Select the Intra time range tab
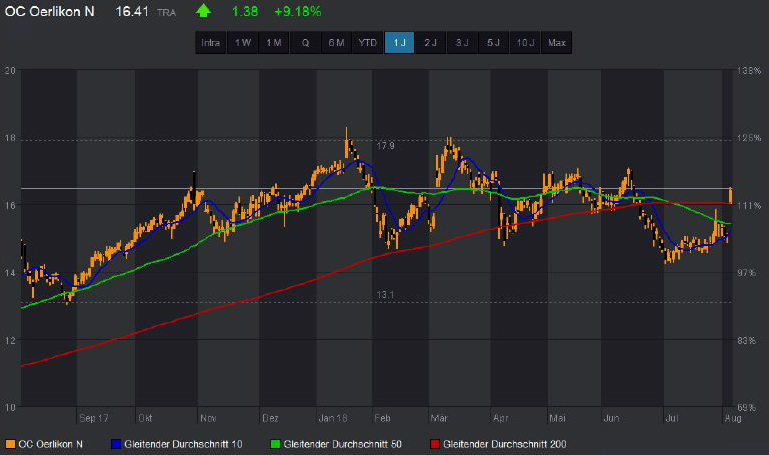The width and height of the screenshot is (769, 455). point(211,43)
